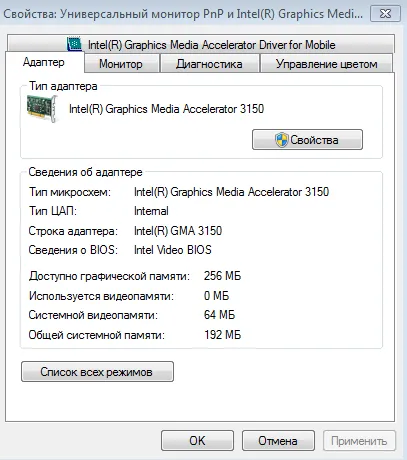The image size is (407, 460).
Task: Click the 64 МБ system video memory value
Action: click(x=219, y=315)
